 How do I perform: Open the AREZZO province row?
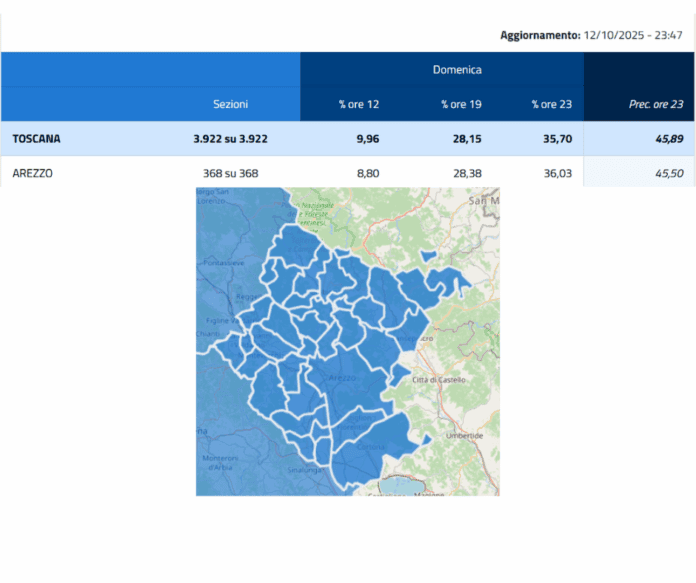pos(33,173)
